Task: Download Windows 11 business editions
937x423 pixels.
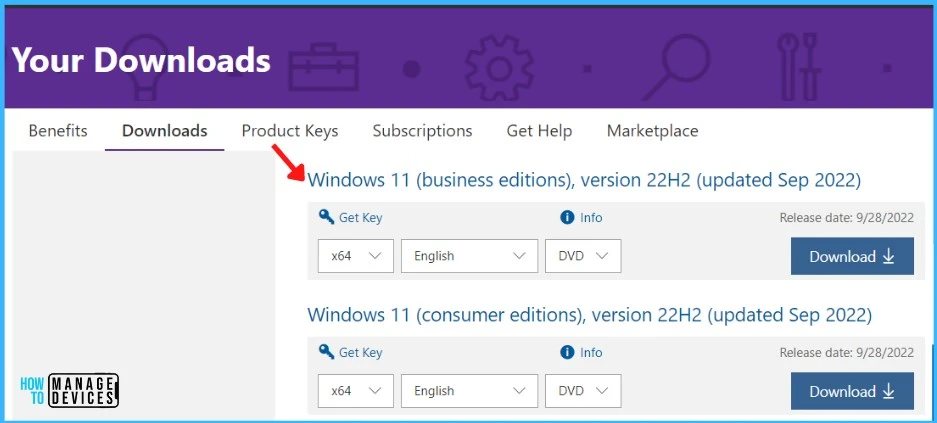Action: [x=852, y=256]
